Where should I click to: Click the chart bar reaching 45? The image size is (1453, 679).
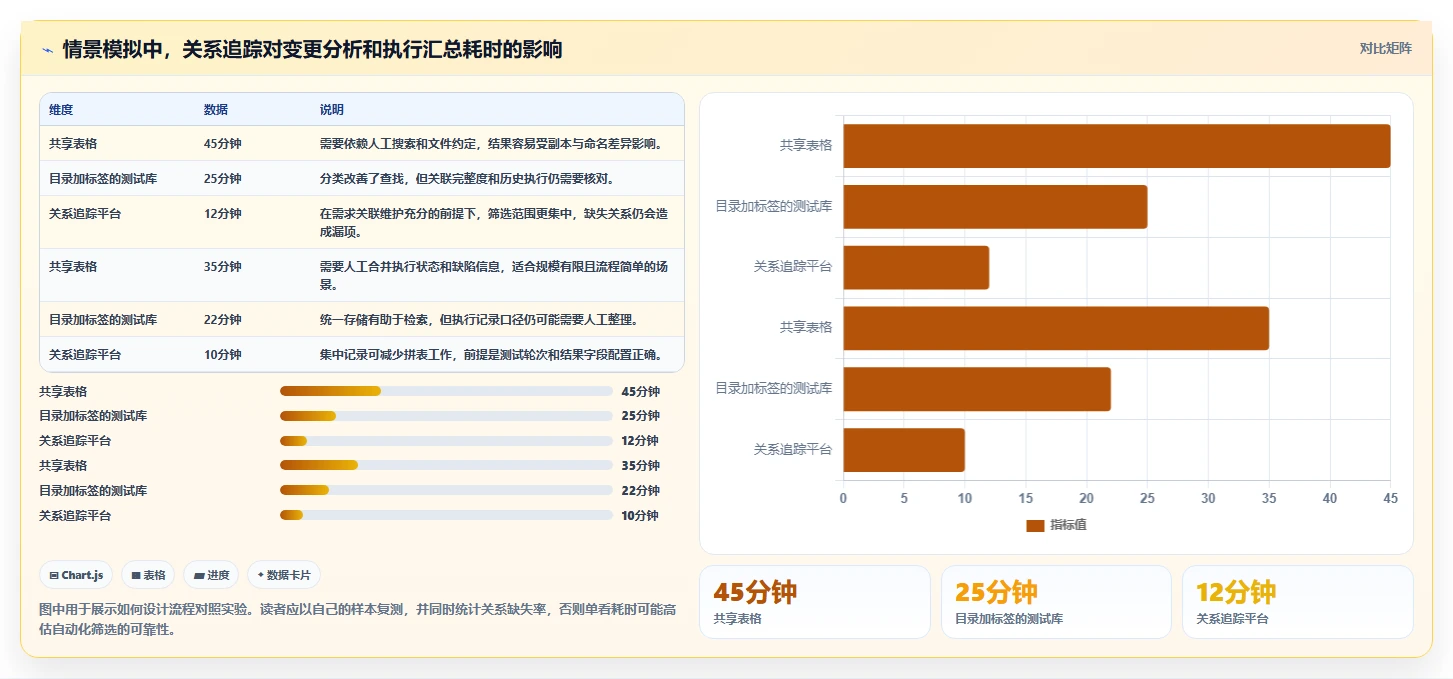tap(1117, 146)
